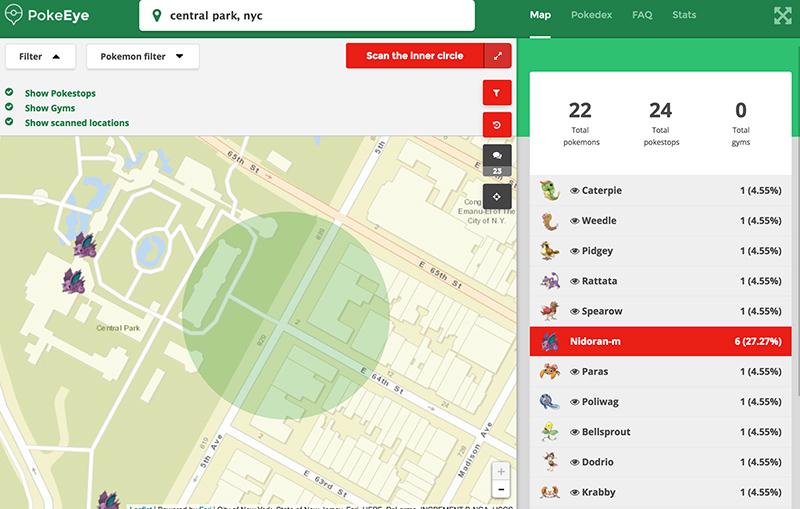This screenshot has width=800, height=509.
Task: Open the Pokedex tab
Action: pos(591,15)
